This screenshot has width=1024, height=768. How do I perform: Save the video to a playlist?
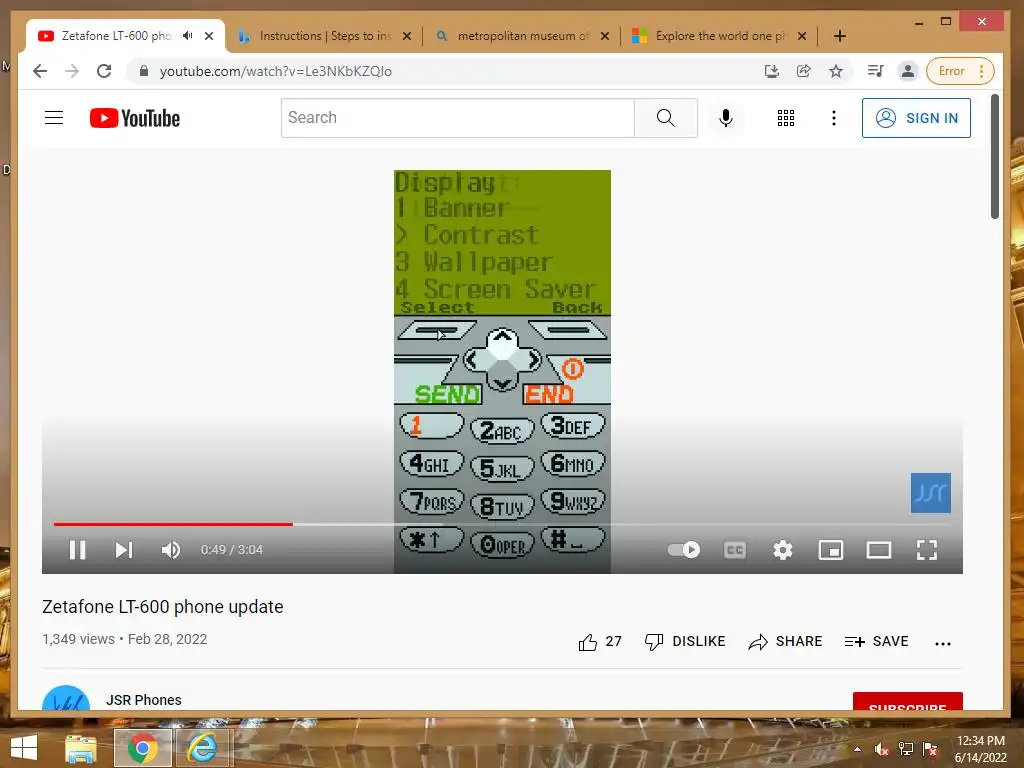[x=876, y=642]
